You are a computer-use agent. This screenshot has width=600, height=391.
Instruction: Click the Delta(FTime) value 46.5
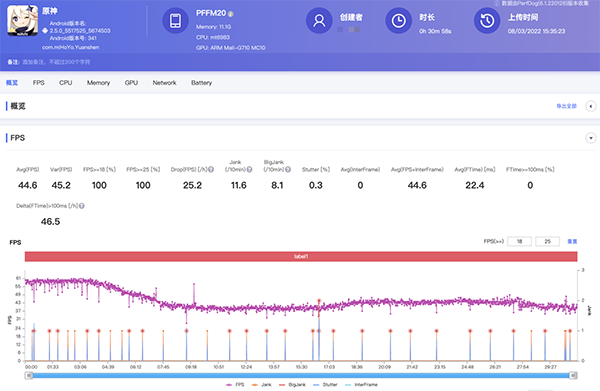click(x=50, y=222)
